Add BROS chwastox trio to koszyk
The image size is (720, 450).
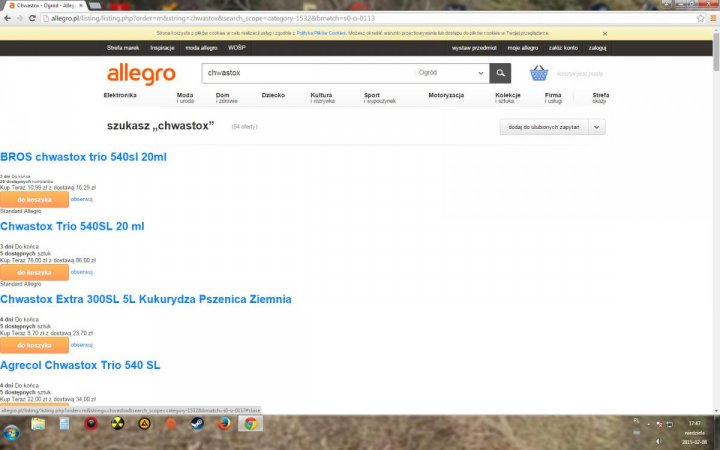coord(34,199)
